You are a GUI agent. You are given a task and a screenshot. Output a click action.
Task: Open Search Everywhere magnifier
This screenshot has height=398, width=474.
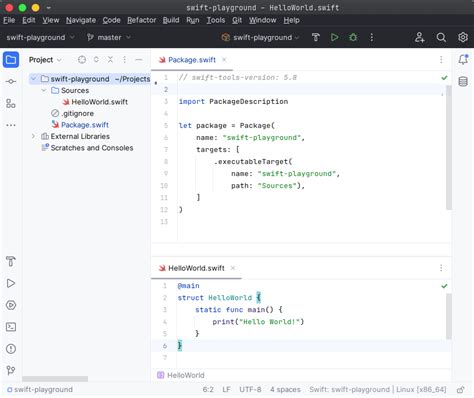point(441,37)
